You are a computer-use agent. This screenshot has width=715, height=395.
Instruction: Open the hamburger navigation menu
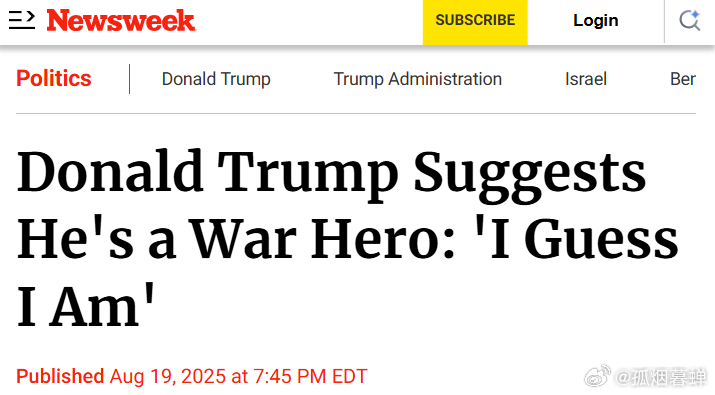(x=21, y=21)
